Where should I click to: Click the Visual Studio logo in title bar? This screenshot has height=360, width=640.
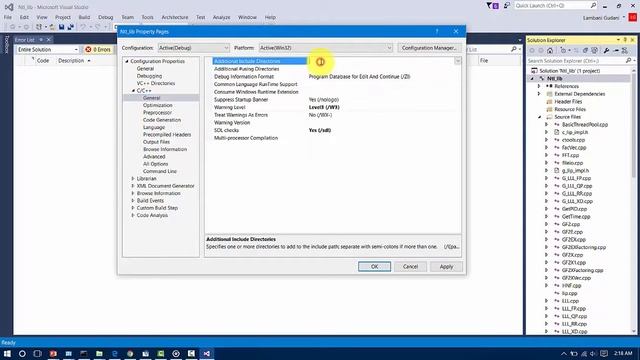(9, 7)
